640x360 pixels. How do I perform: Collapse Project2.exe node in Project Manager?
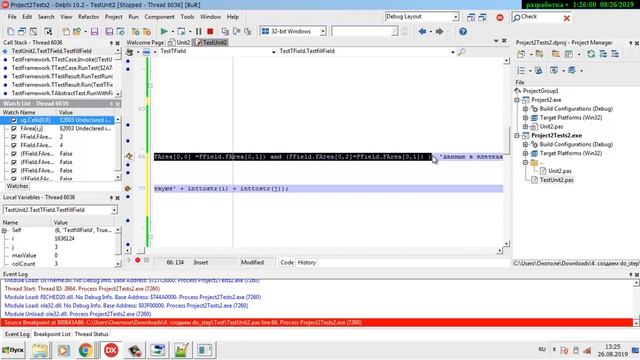pyautogui.click(x=517, y=100)
